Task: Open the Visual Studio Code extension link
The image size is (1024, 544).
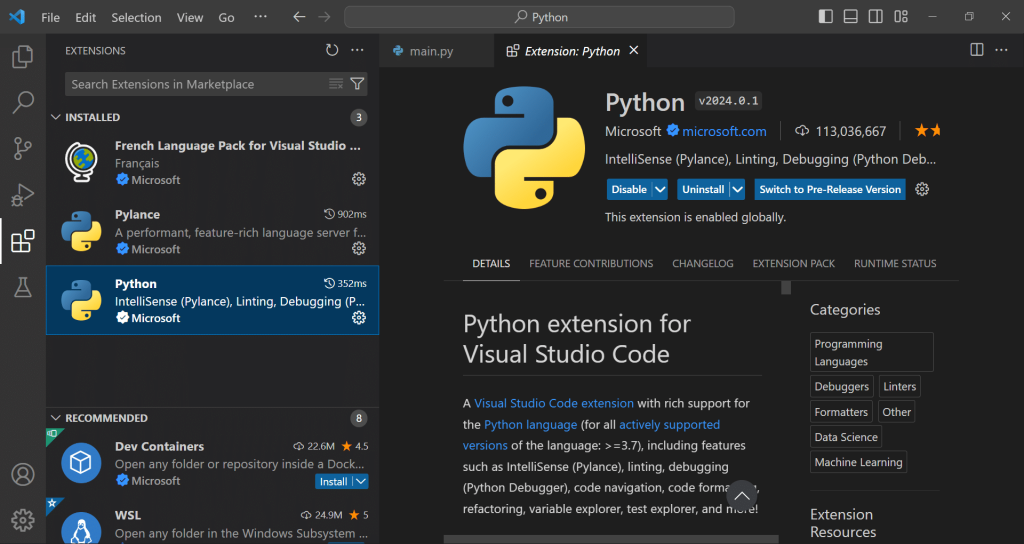Action: [554, 404]
